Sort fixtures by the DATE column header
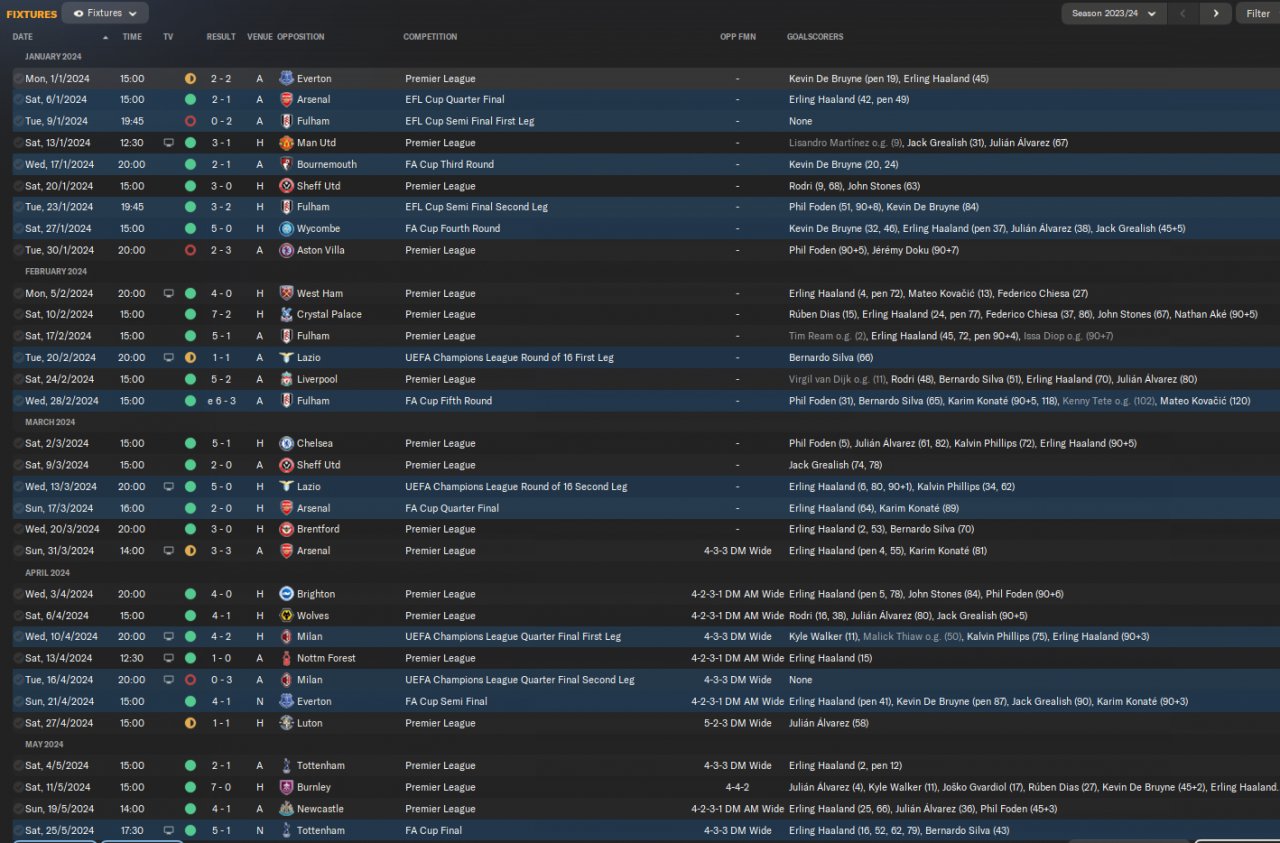The height and width of the screenshot is (843, 1280). coord(22,37)
